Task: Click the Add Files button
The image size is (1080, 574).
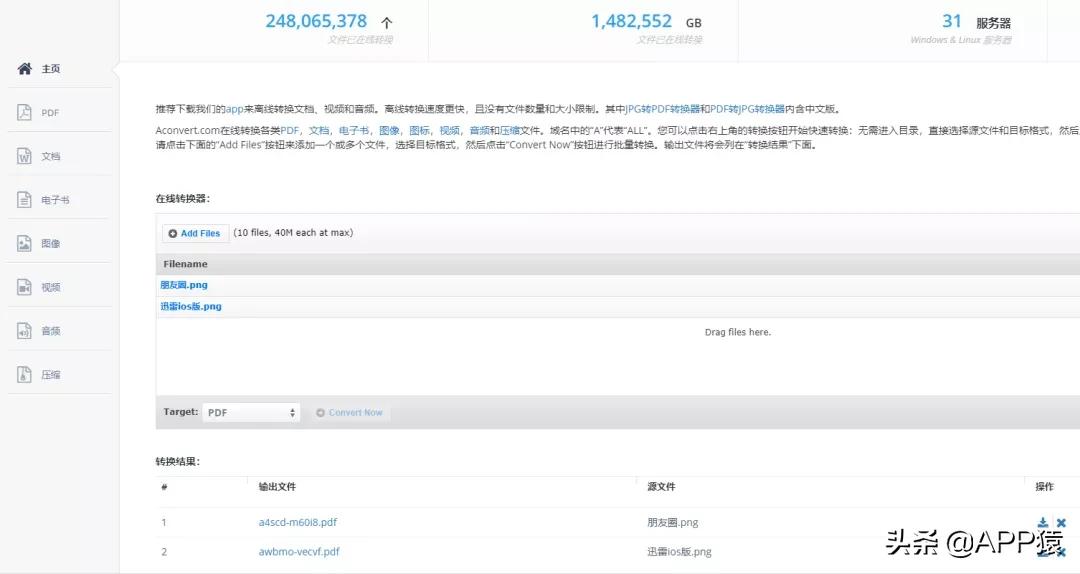Action: tap(195, 234)
